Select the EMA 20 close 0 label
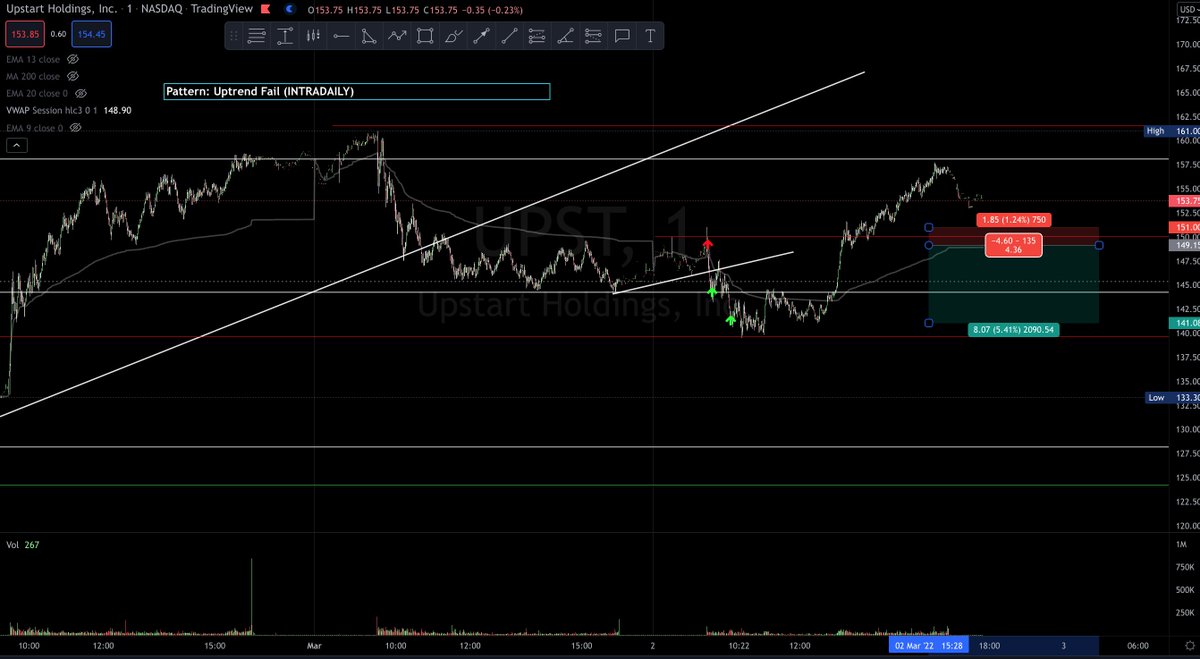This screenshot has height=659, width=1200. [37, 93]
